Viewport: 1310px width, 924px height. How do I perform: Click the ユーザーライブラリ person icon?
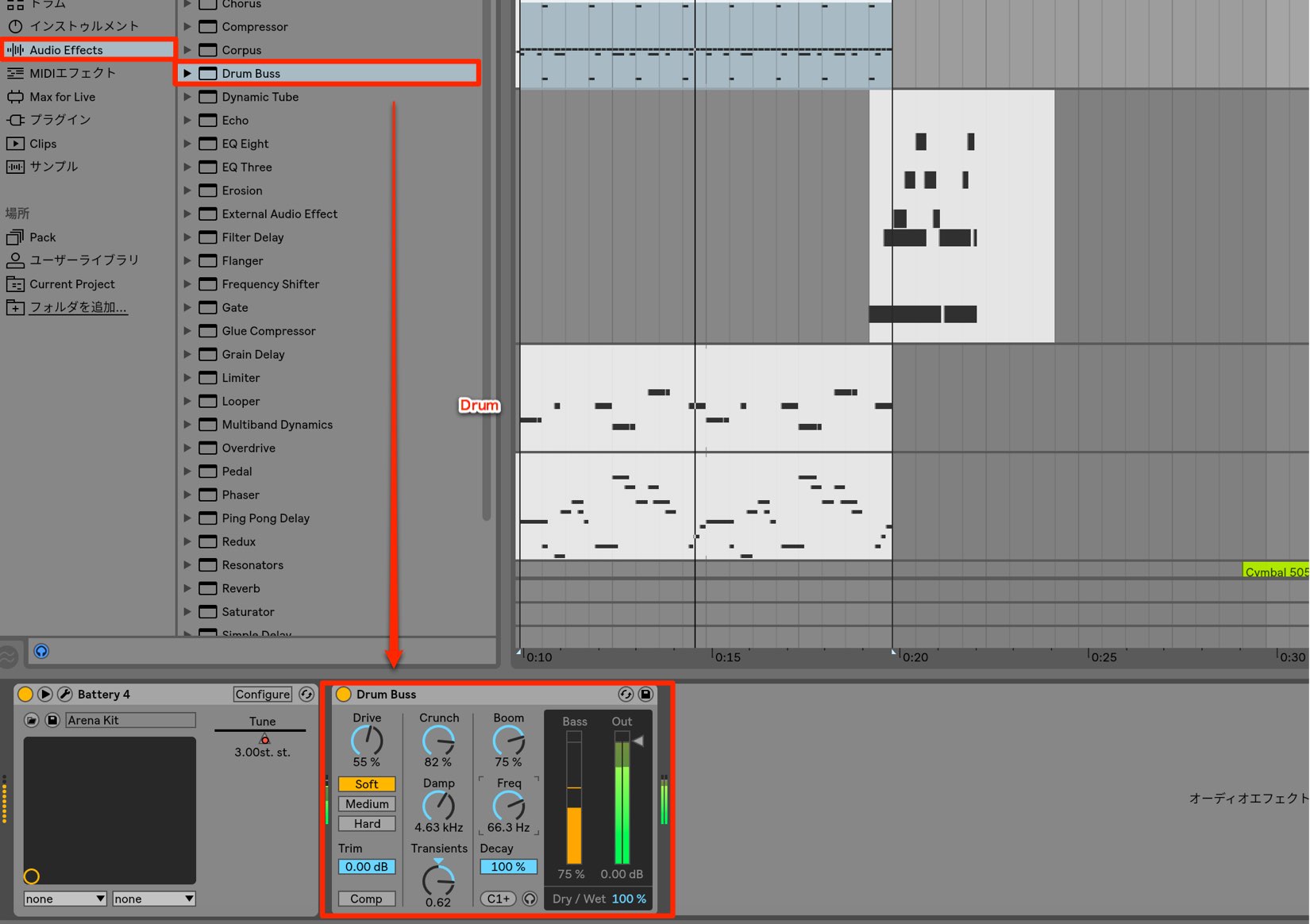[x=15, y=260]
